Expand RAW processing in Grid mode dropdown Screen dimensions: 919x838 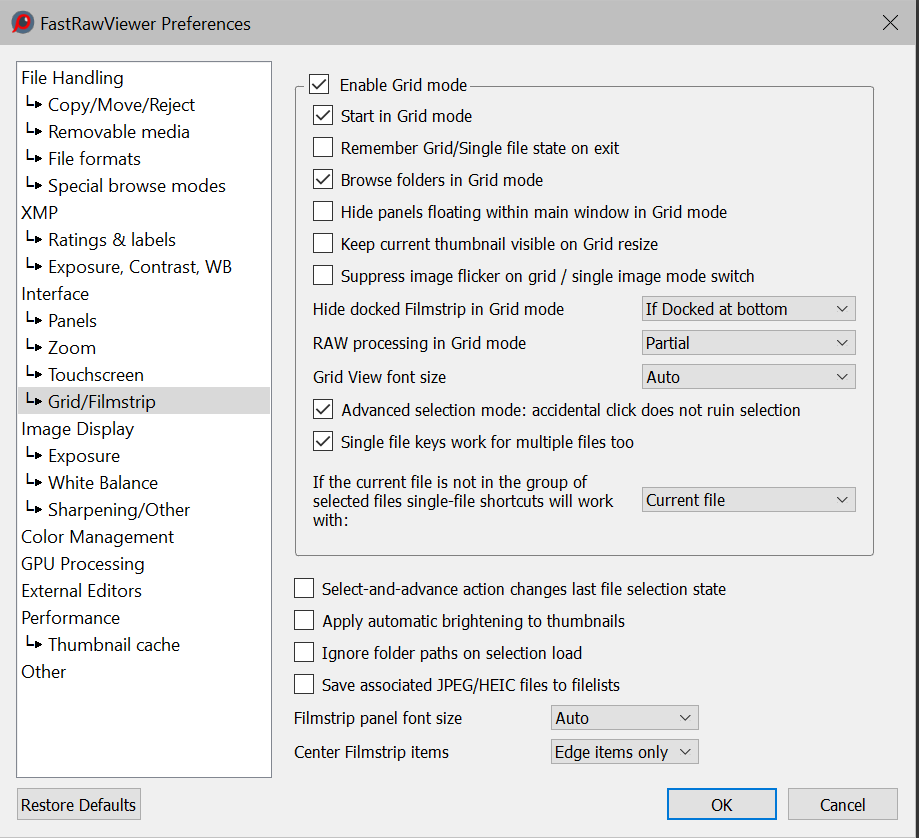pyautogui.click(x=748, y=343)
